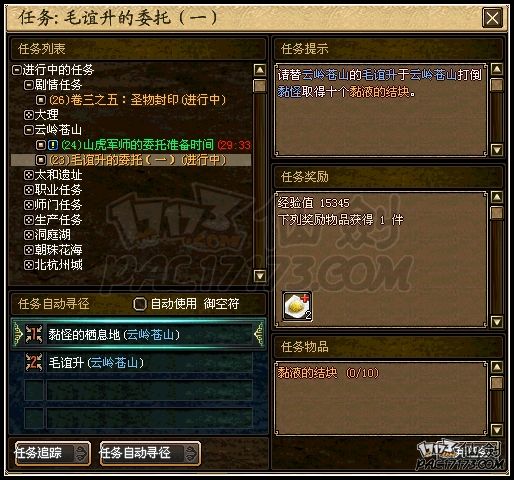Click the 任务追踪 button
This screenshot has height=480, width=514.
click(52, 453)
